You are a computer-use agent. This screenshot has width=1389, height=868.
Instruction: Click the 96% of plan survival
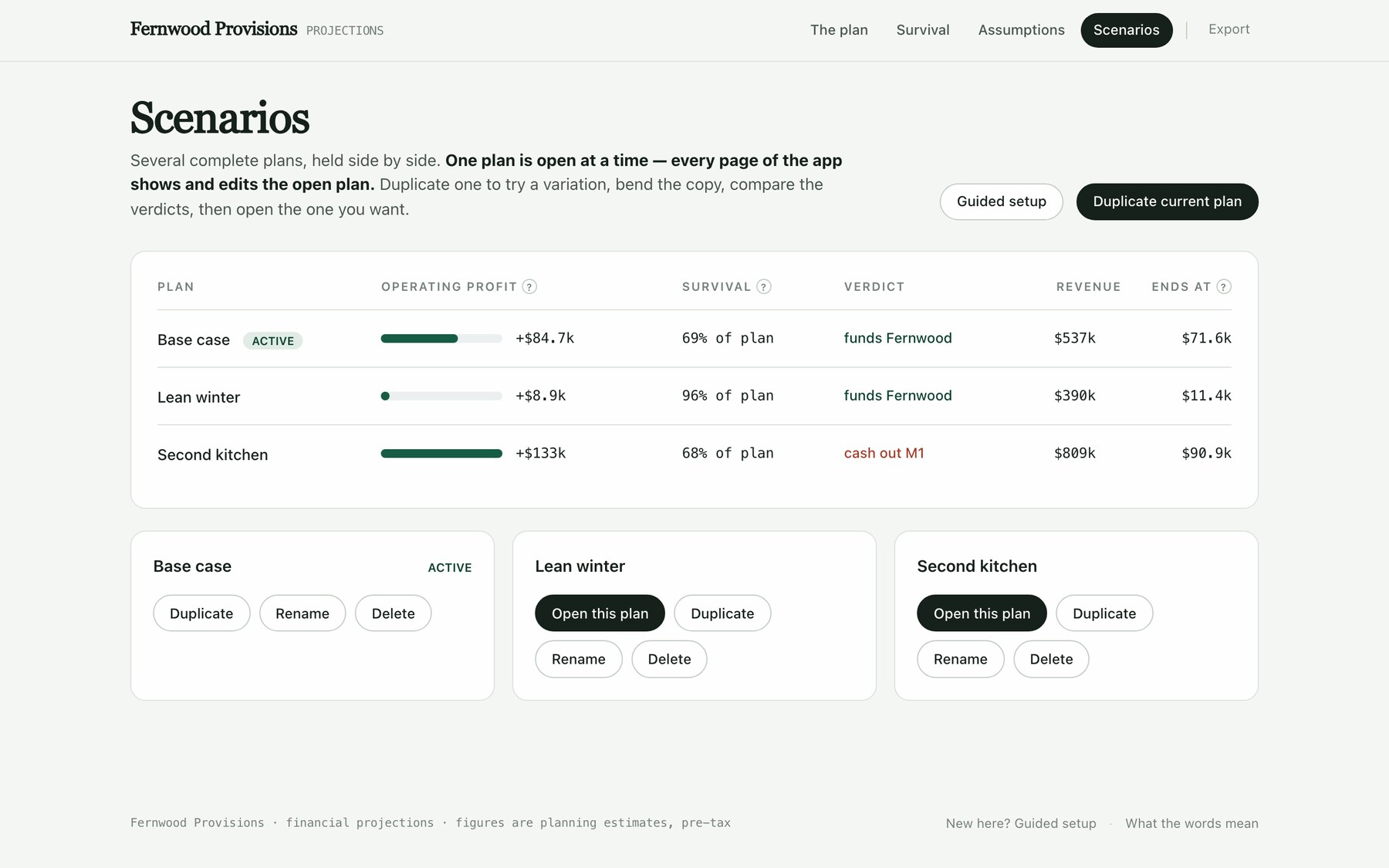coord(728,396)
